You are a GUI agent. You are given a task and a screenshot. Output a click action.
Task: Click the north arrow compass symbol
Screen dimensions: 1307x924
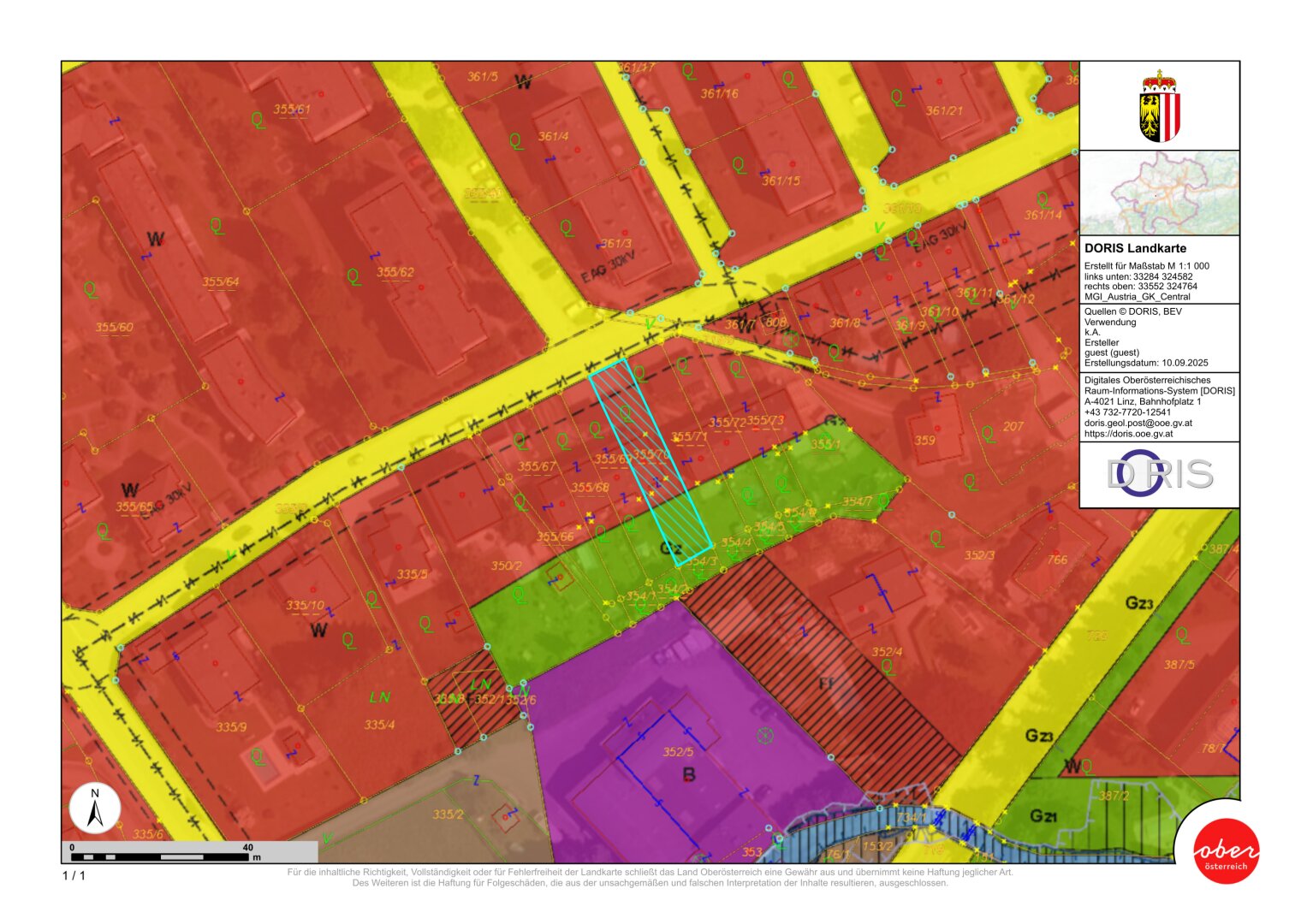(x=95, y=808)
